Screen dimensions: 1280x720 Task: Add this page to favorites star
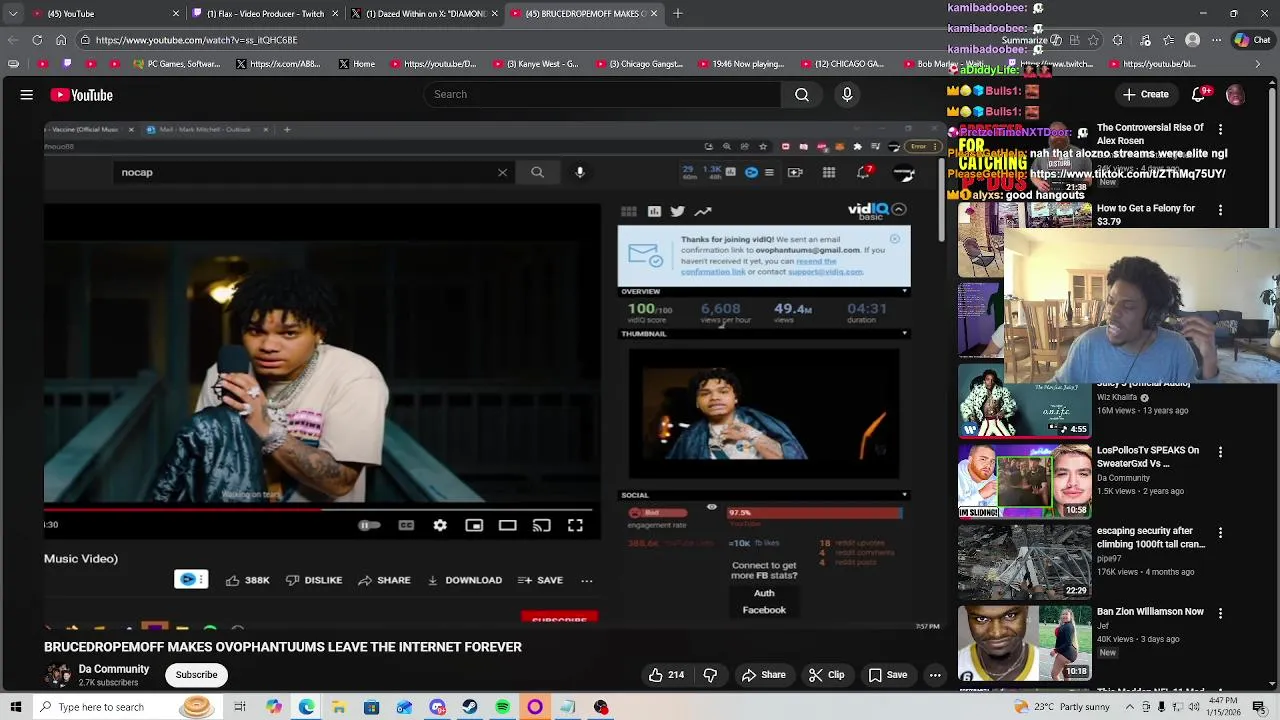tap(1093, 40)
